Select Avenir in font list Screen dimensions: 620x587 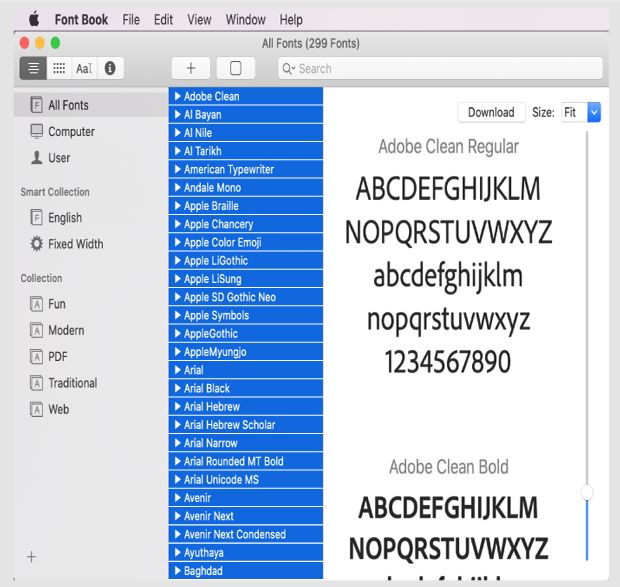[246, 498]
